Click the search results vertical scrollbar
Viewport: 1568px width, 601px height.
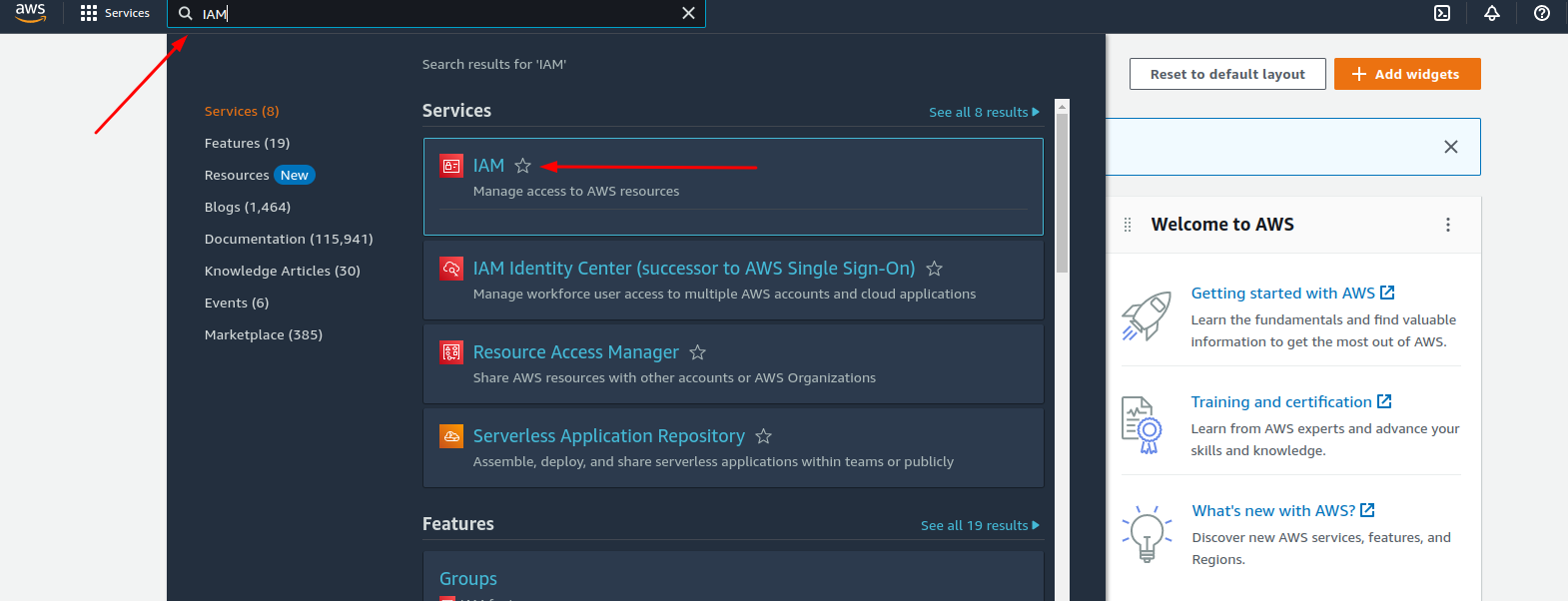coord(1062,190)
